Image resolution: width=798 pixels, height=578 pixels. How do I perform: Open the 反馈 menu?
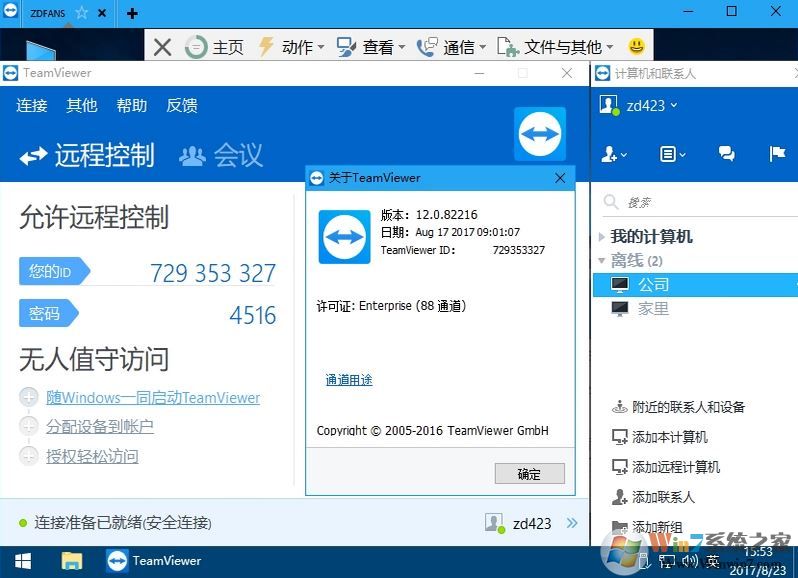pos(182,105)
